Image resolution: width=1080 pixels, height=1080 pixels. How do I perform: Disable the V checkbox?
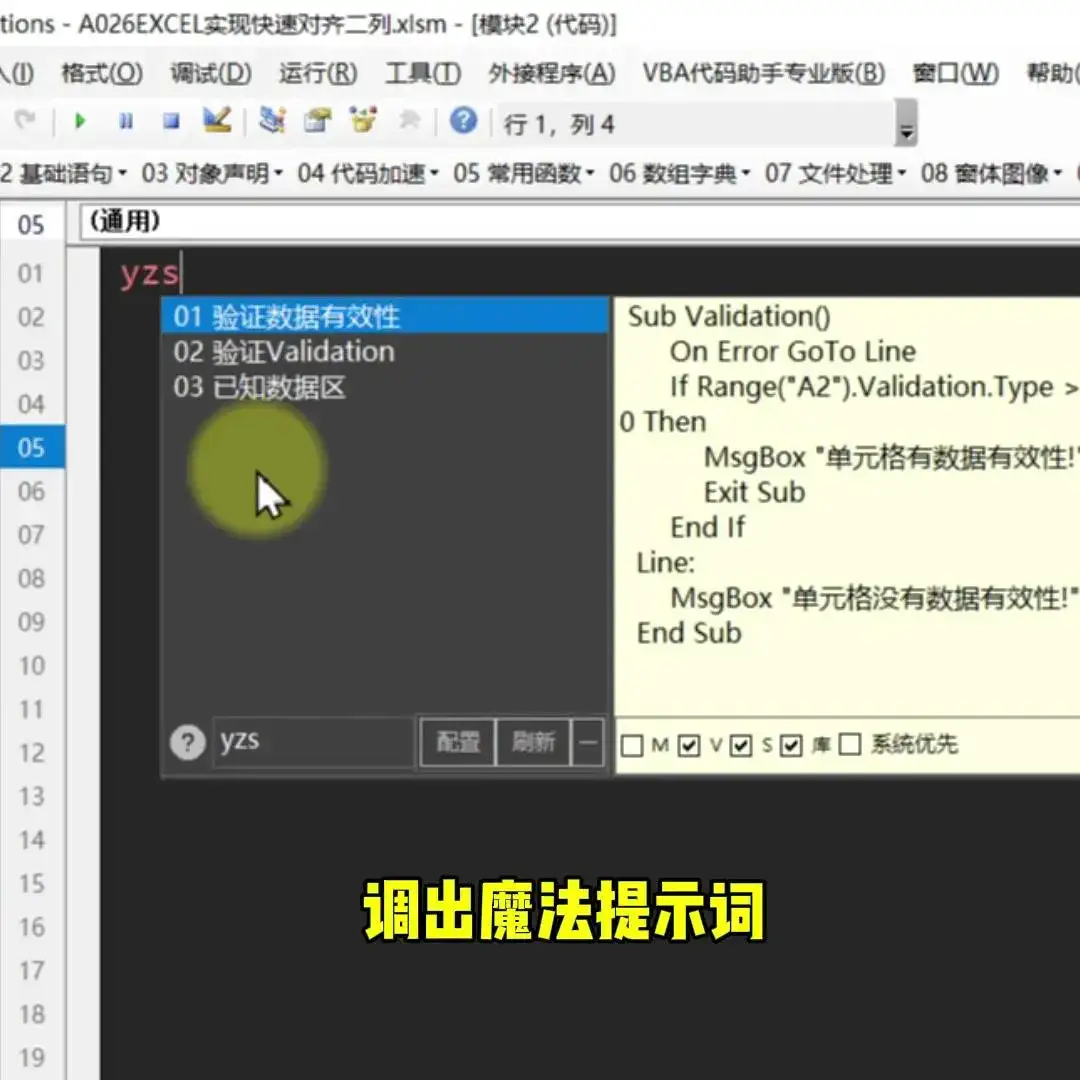coord(689,745)
